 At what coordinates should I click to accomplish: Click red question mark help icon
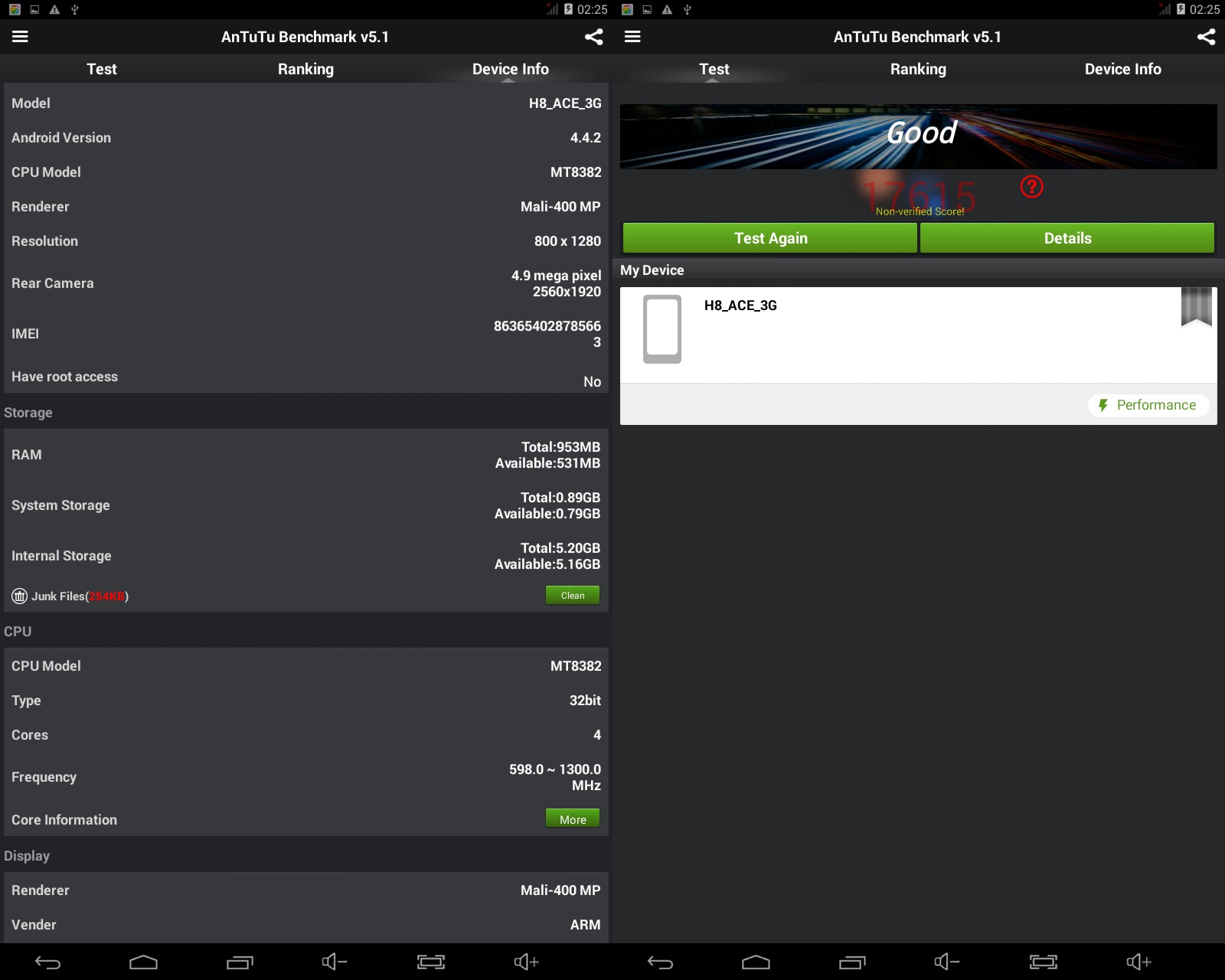point(1031,186)
